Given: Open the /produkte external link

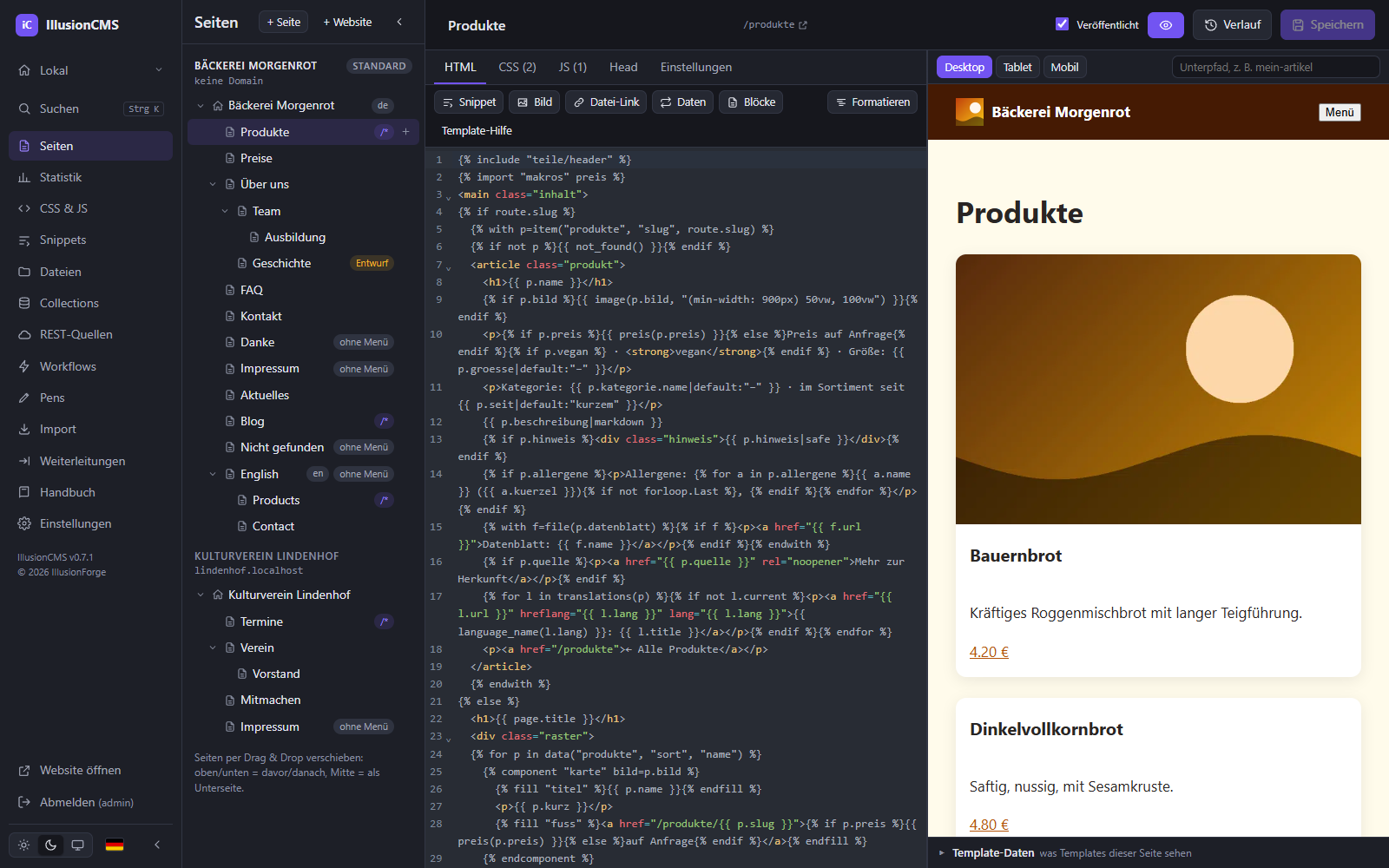Looking at the screenshot, I should pos(775,25).
